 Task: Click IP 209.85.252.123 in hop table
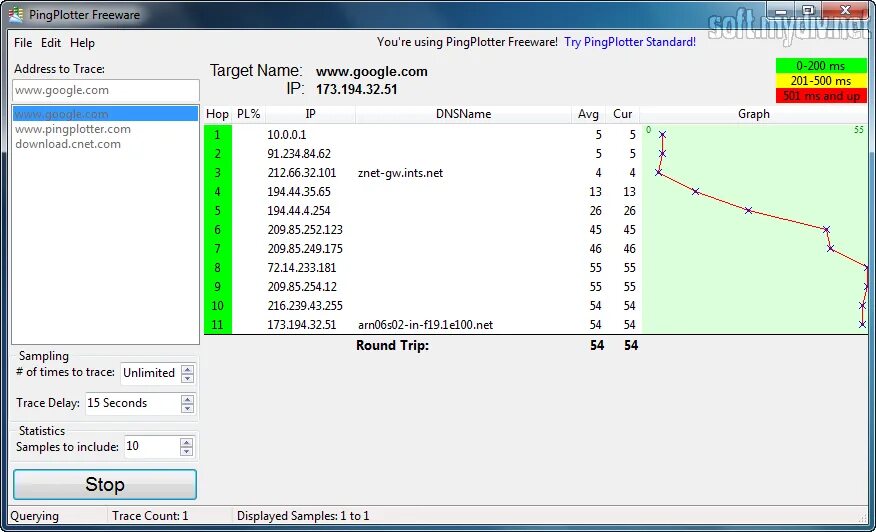click(x=305, y=230)
